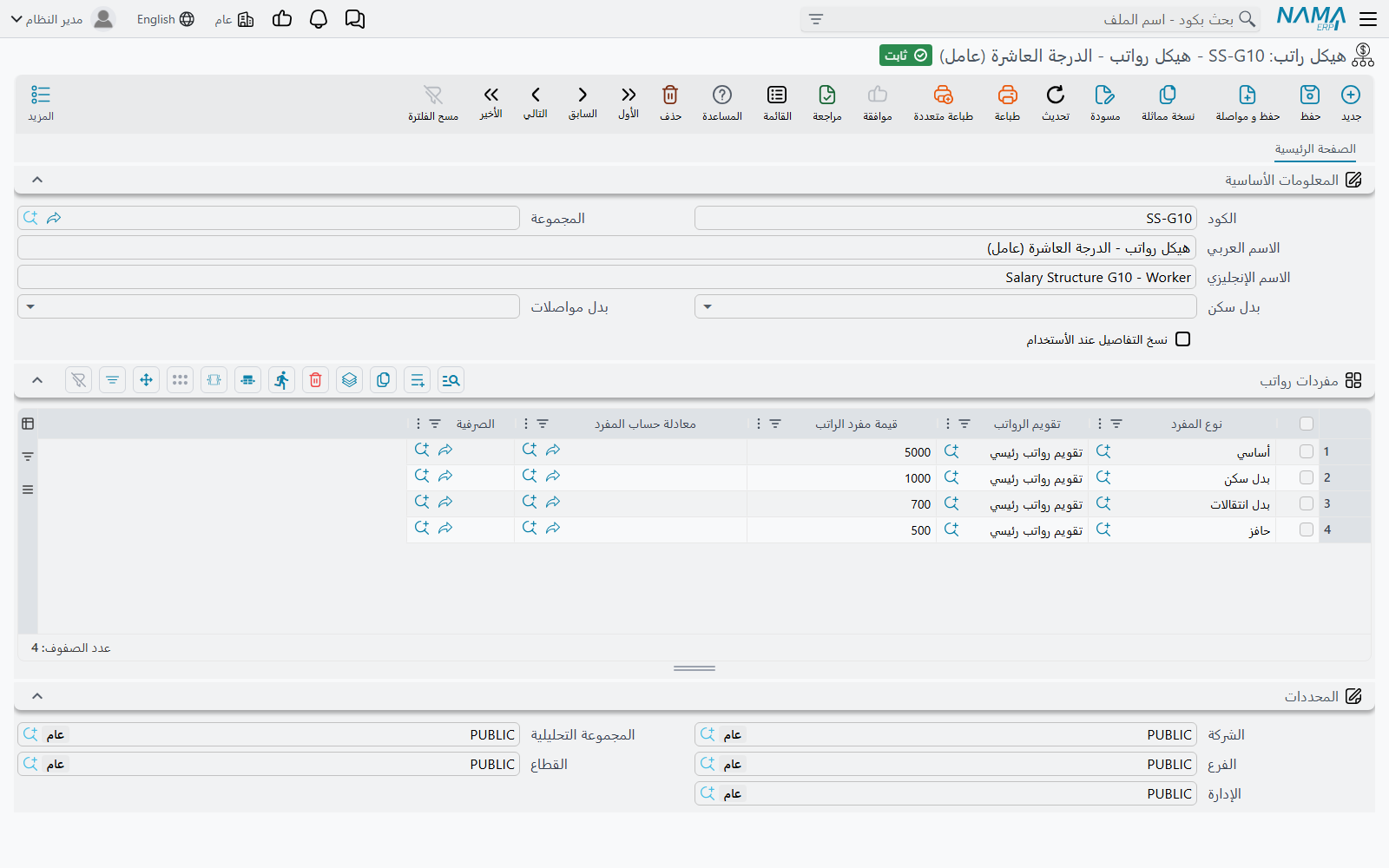The height and width of the screenshot is (868, 1389).
Task: Click the نسخة مماثلة copy icon
Action: tap(1168, 95)
